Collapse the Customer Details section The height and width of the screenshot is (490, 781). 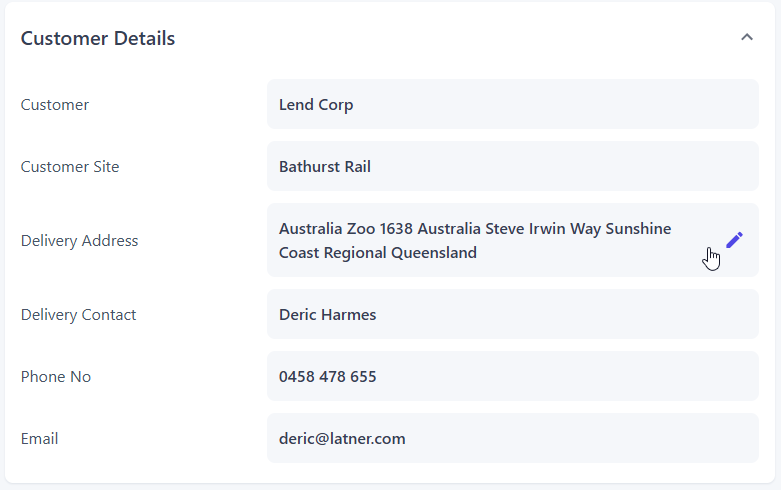(746, 38)
